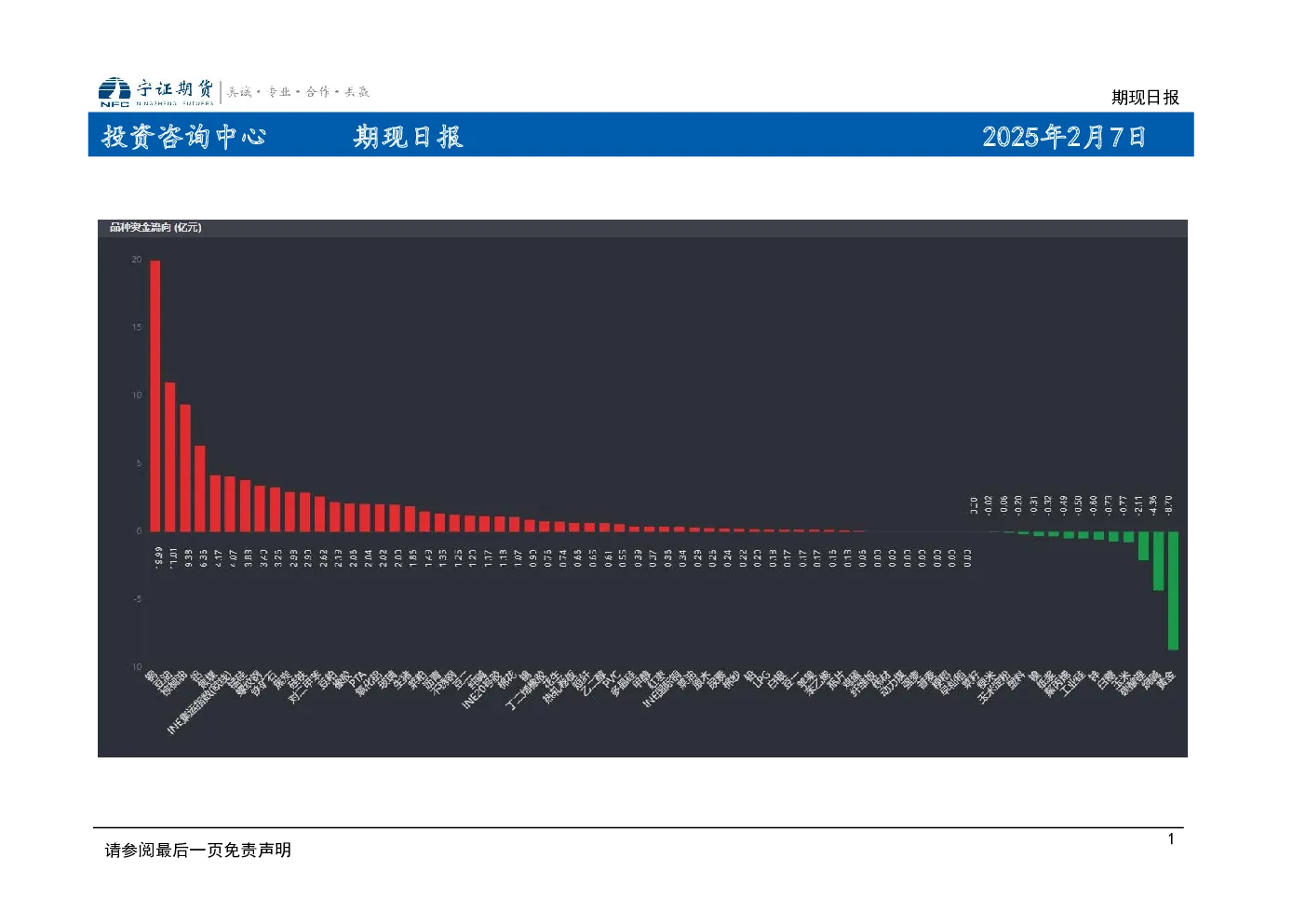Click the green bar labeled -4.36
This screenshot has height=924, width=1306.
(x=1158, y=560)
